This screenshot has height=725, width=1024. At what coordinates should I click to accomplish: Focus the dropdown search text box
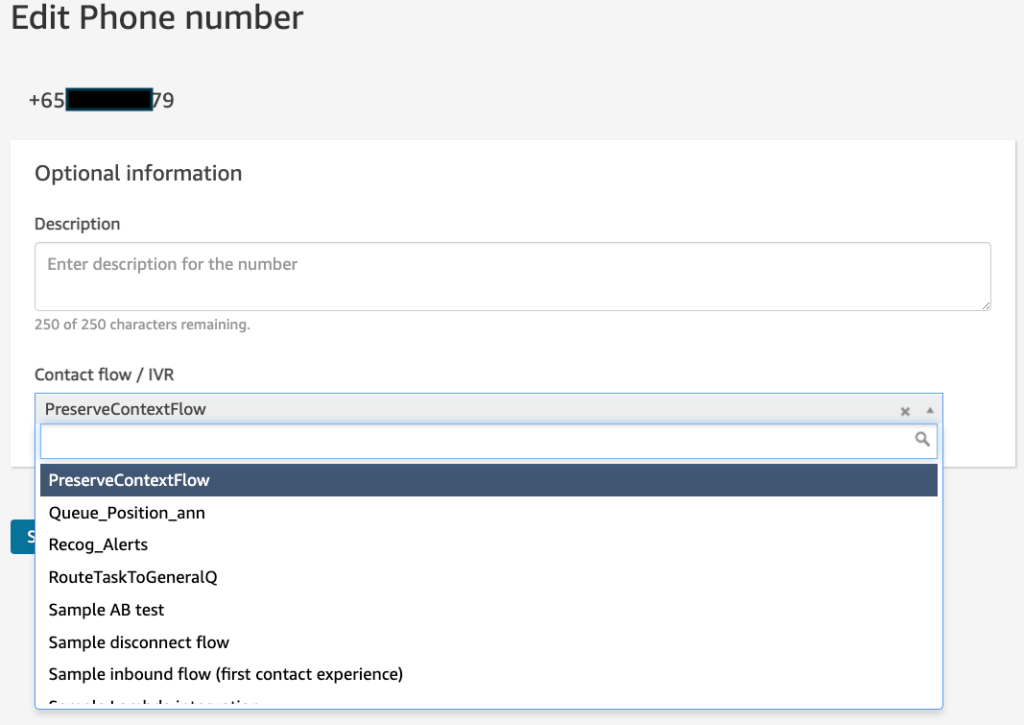(476, 440)
